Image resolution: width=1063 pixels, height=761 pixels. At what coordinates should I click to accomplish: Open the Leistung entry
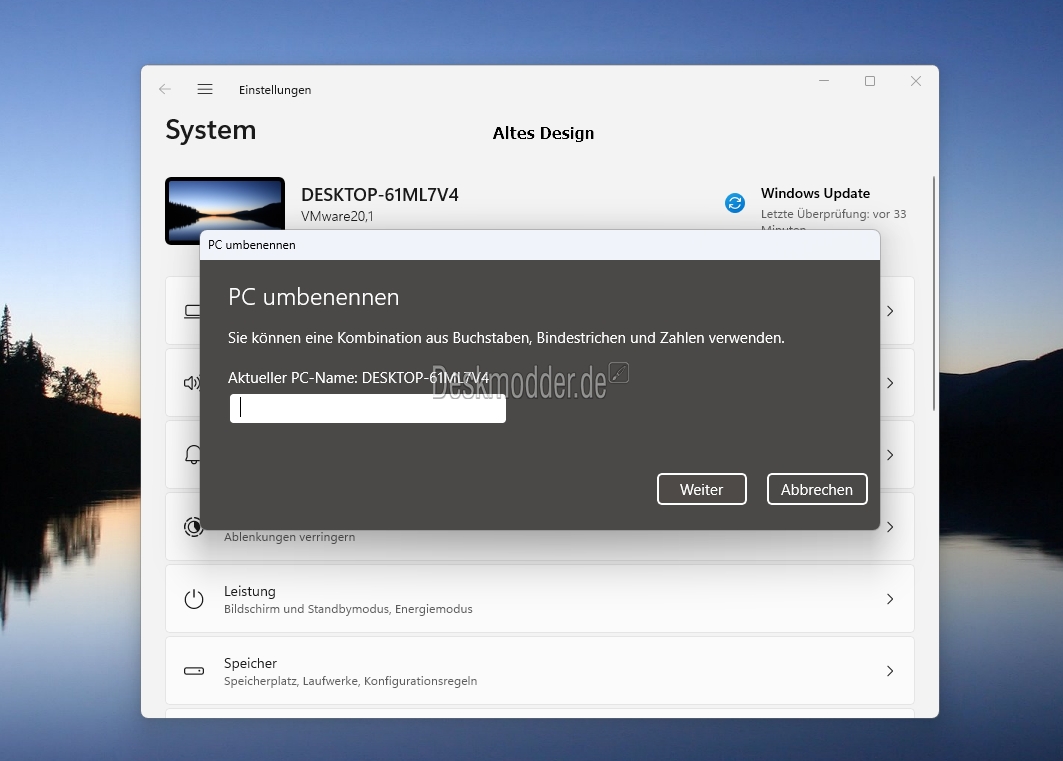[540, 599]
